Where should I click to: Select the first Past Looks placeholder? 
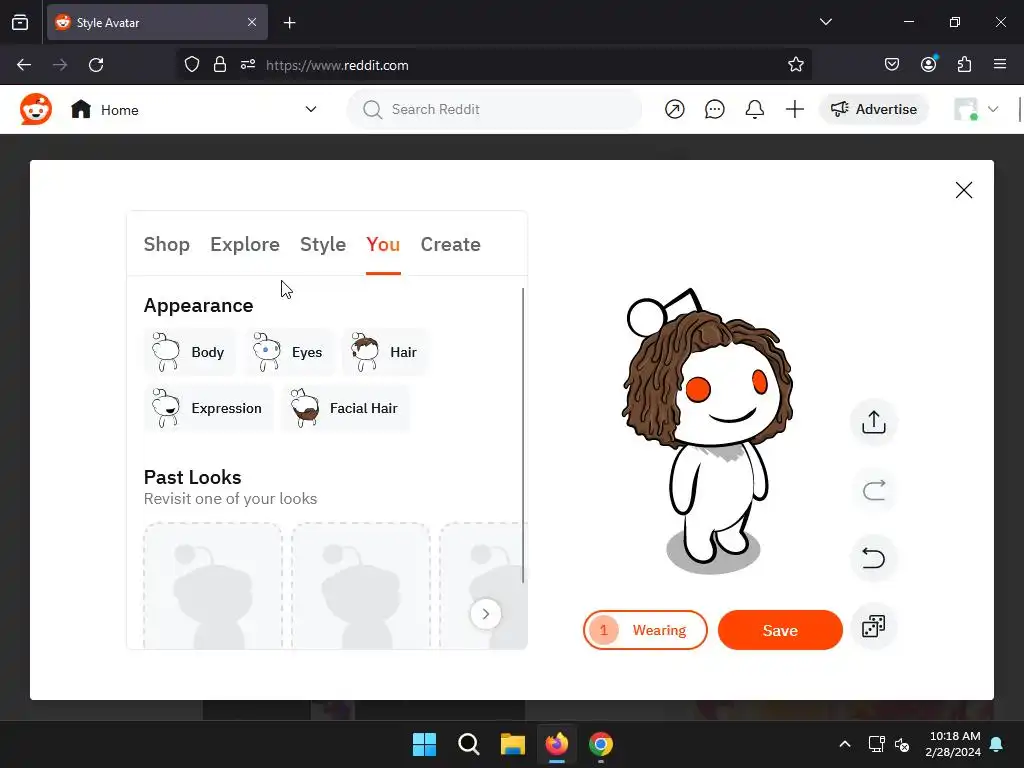(x=213, y=586)
